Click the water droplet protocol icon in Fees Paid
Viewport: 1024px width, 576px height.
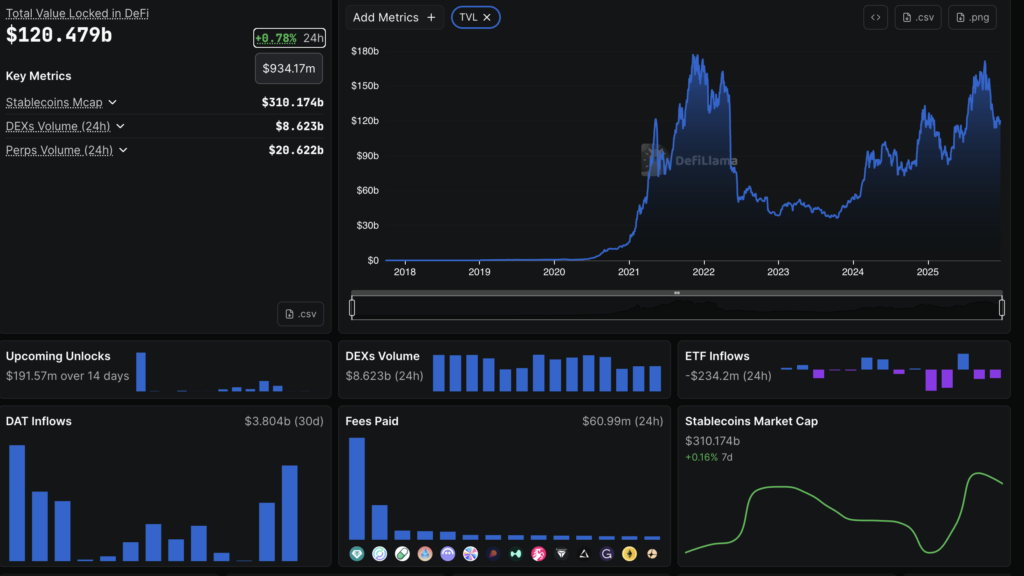[425, 553]
